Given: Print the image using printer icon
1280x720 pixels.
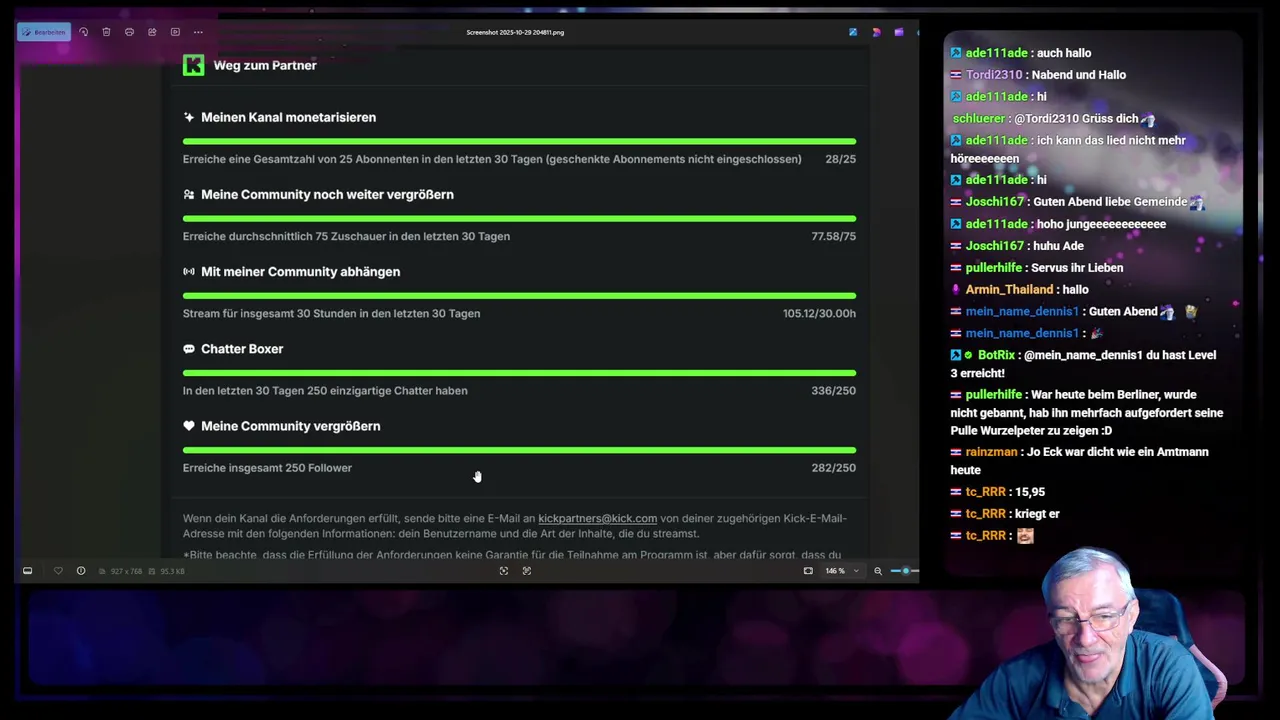Looking at the screenshot, I should (129, 32).
